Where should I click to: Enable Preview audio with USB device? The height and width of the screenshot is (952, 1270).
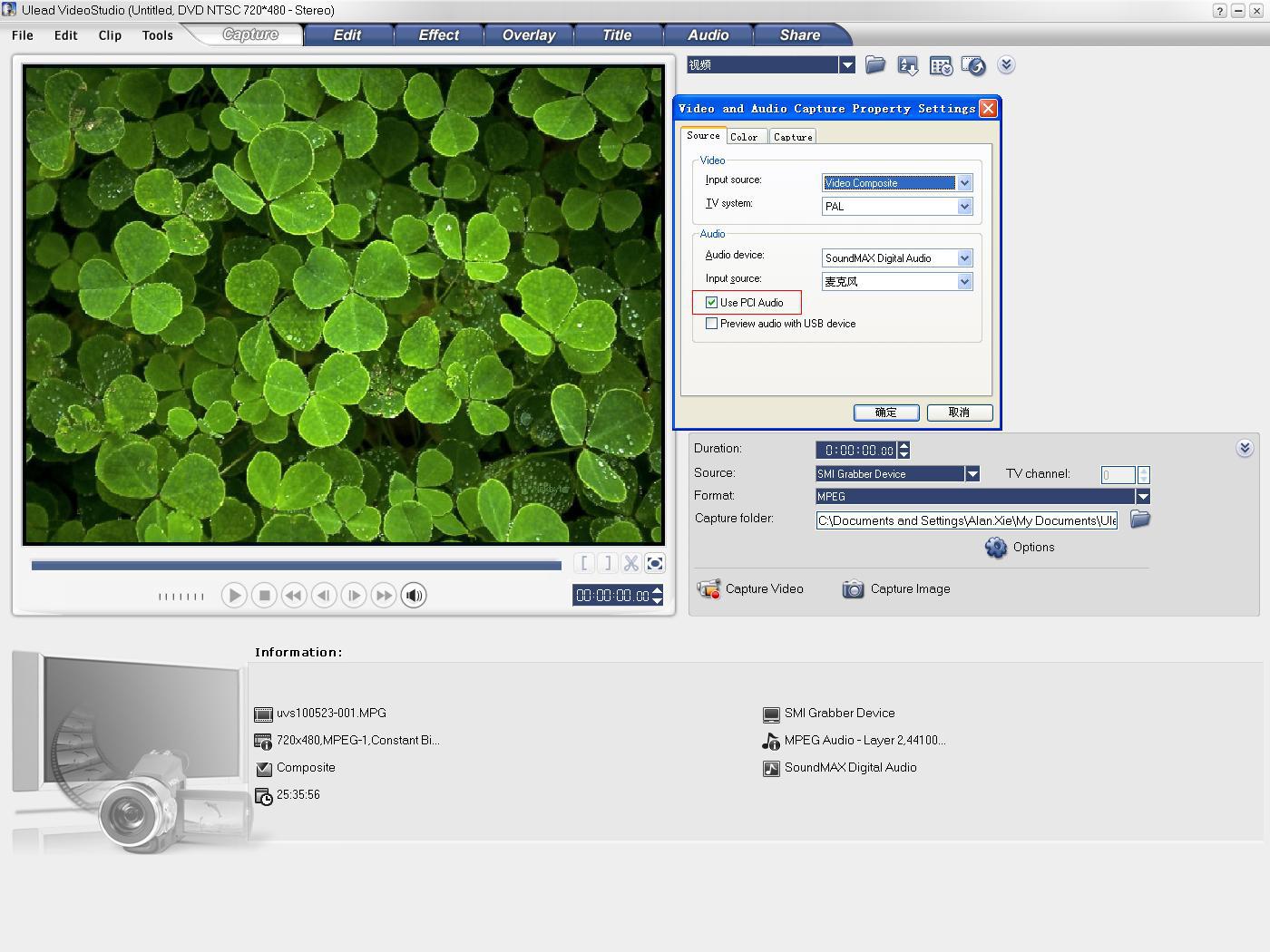[712, 324]
